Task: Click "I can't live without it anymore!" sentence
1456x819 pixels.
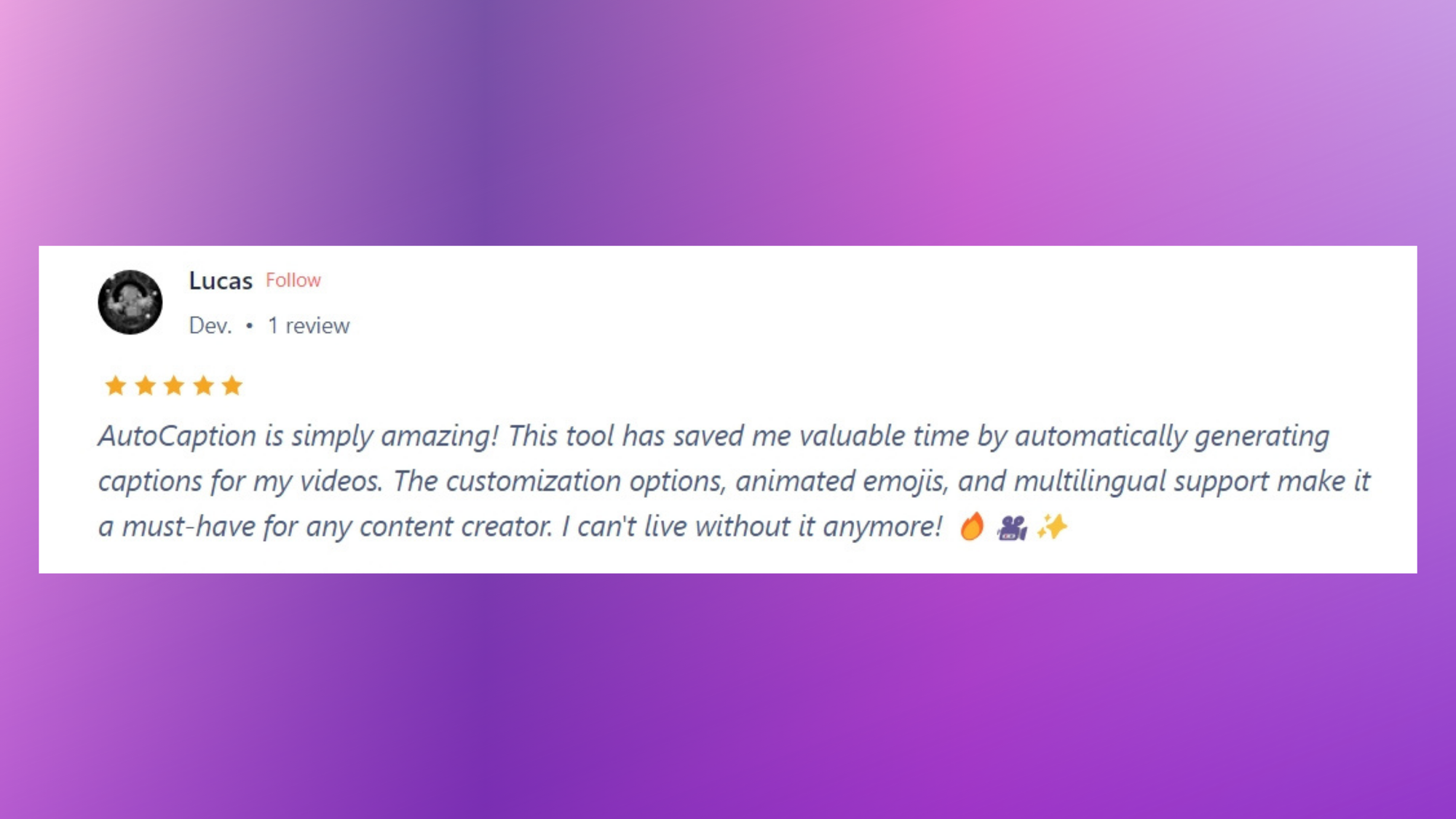Action: 752,526
